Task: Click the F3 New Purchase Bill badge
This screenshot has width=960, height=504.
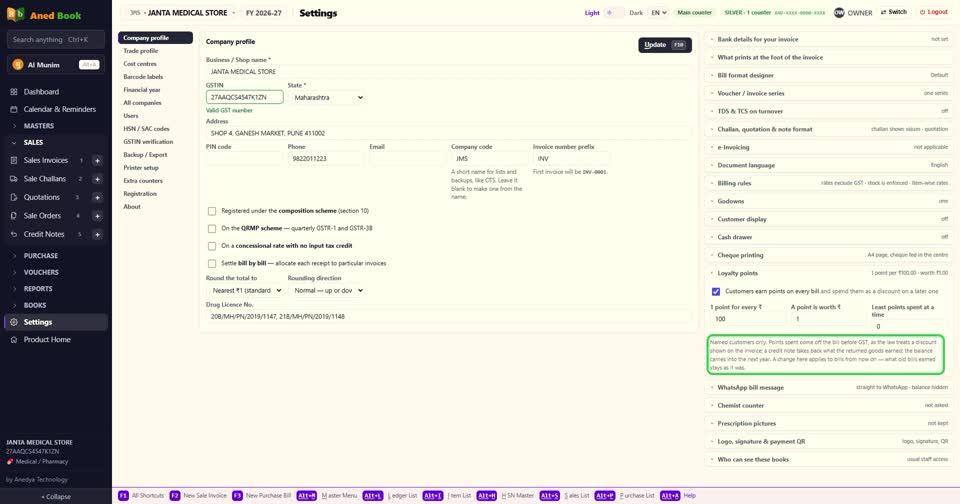Action: pyautogui.click(x=237, y=495)
